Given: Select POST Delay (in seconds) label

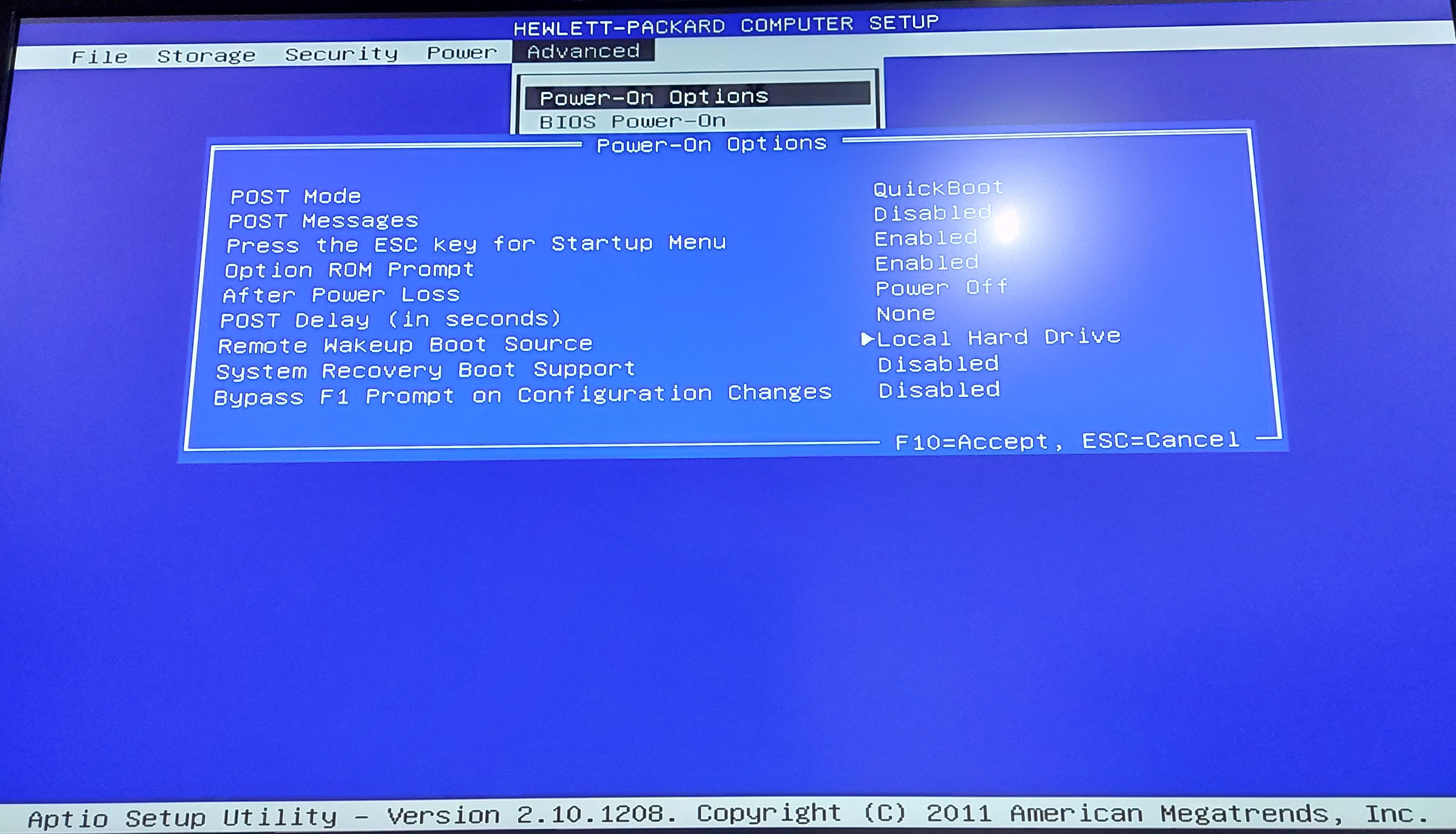Looking at the screenshot, I should [391, 320].
